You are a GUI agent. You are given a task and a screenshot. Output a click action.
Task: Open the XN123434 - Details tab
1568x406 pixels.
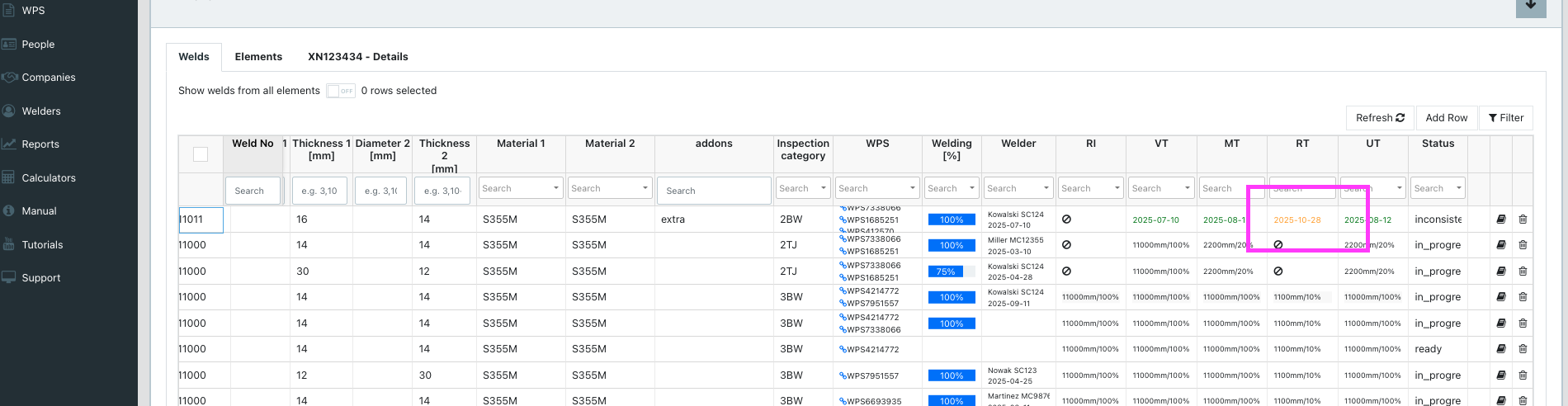click(x=358, y=57)
